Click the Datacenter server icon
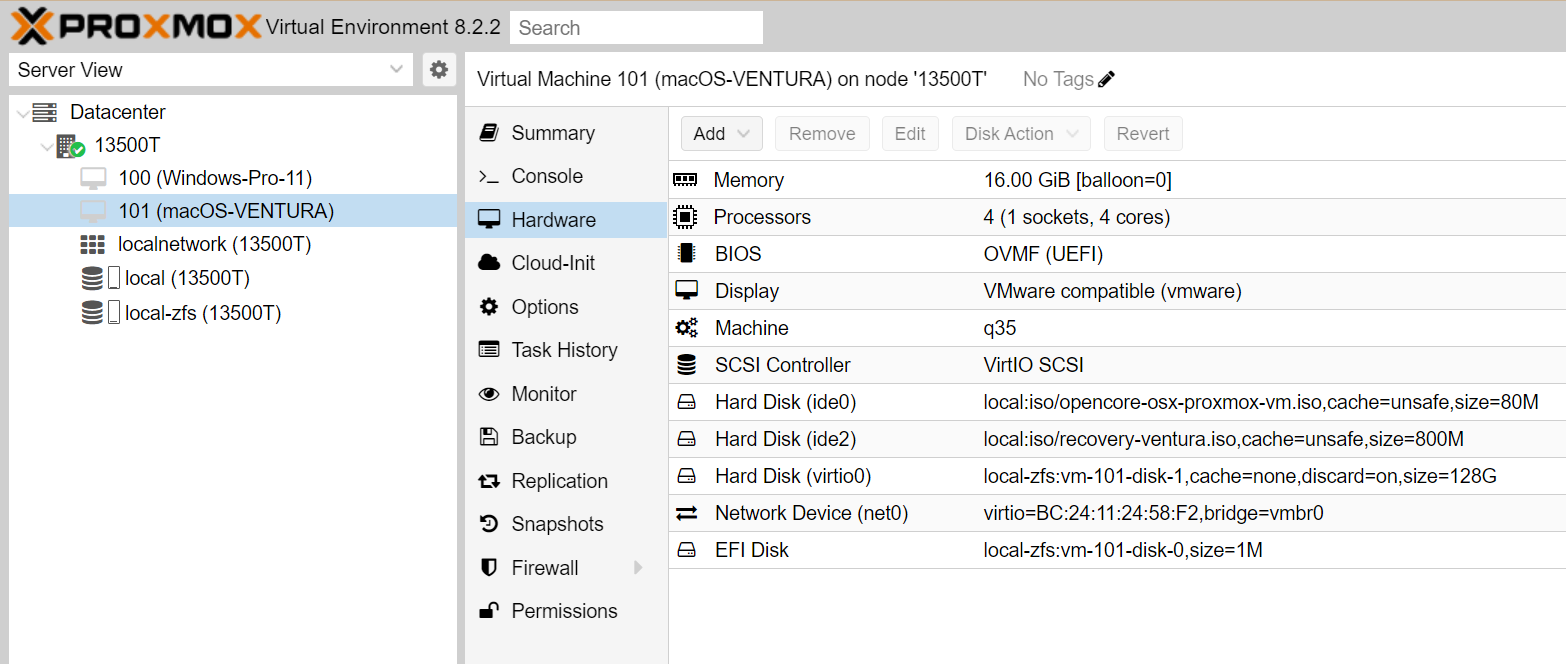The width and height of the screenshot is (1566, 664). click(45, 112)
